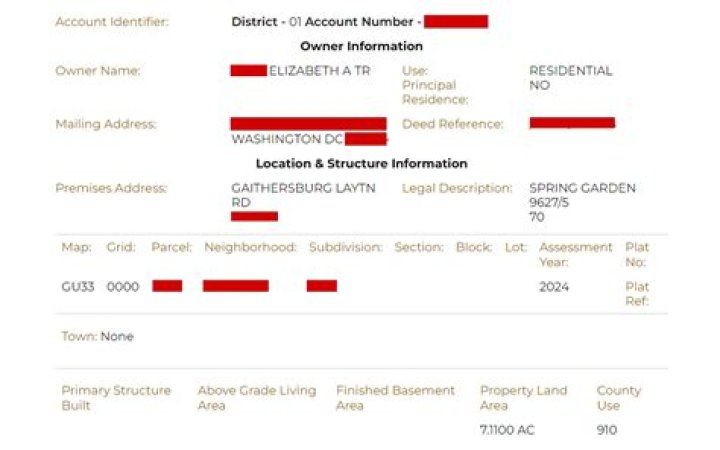Click the 0000 grid value

(123, 287)
